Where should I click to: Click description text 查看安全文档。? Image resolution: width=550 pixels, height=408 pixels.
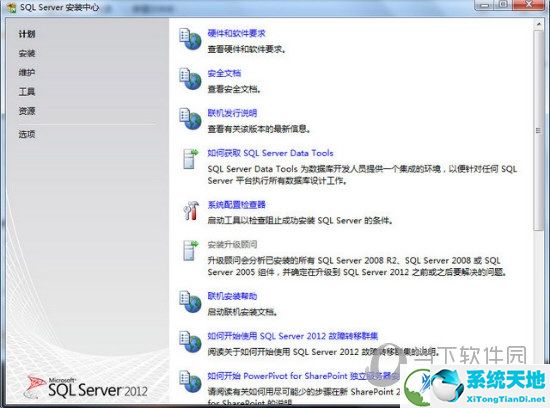pos(234,89)
